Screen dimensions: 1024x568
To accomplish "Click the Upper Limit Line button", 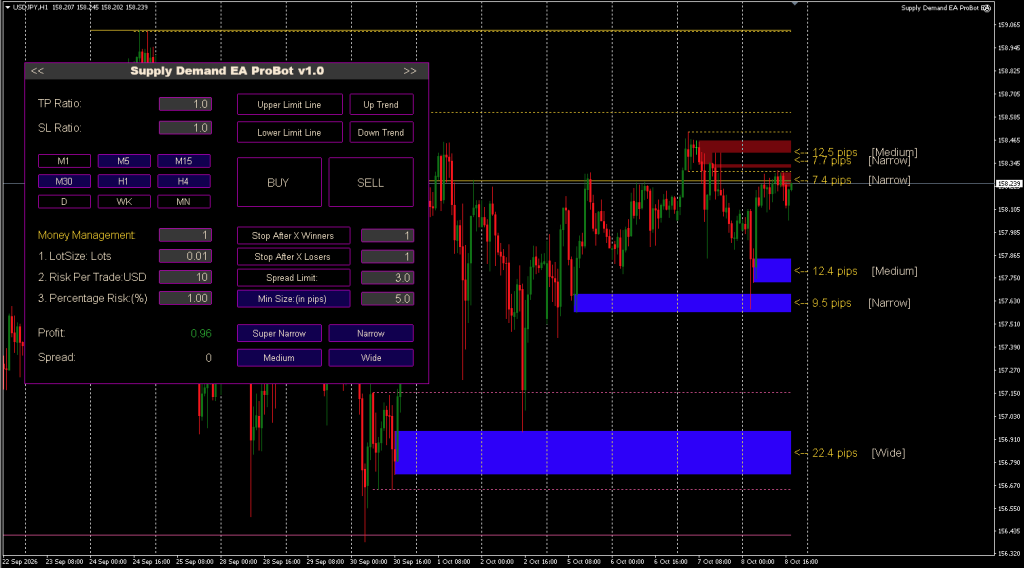I will click(x=289, y=104).
